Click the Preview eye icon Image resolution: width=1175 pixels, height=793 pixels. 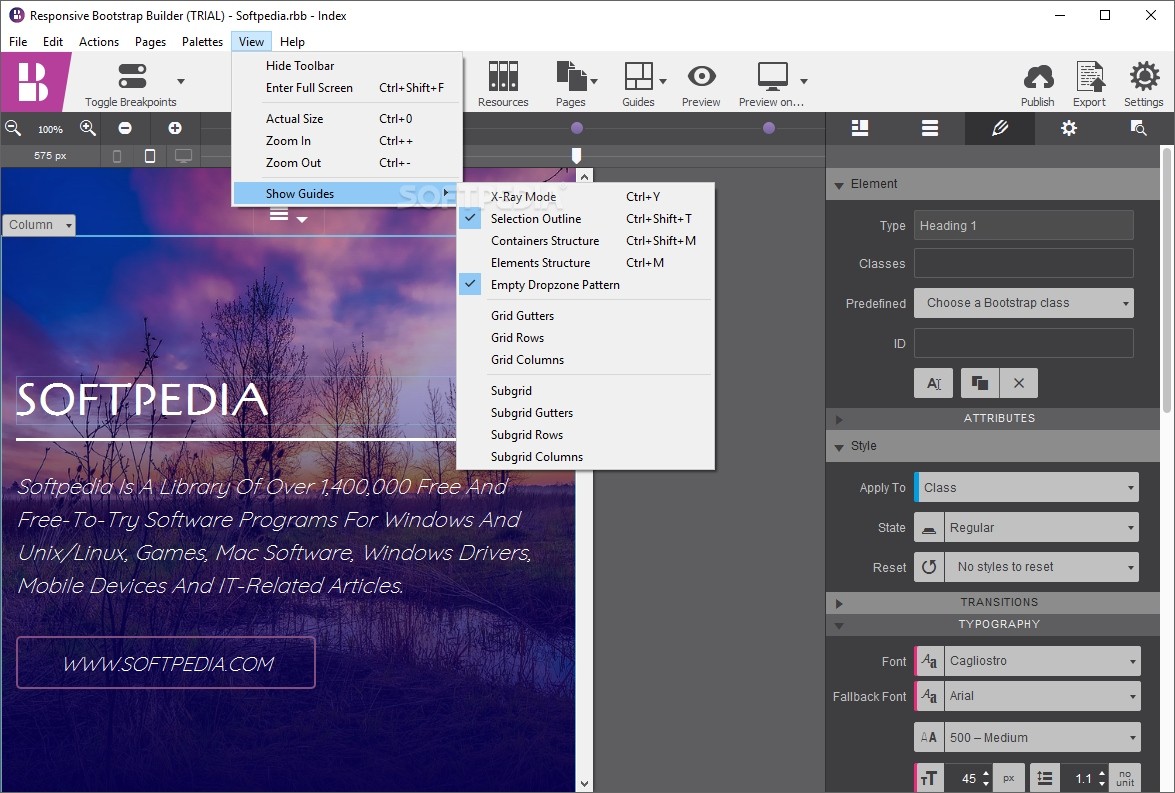(x=701, y=78)
